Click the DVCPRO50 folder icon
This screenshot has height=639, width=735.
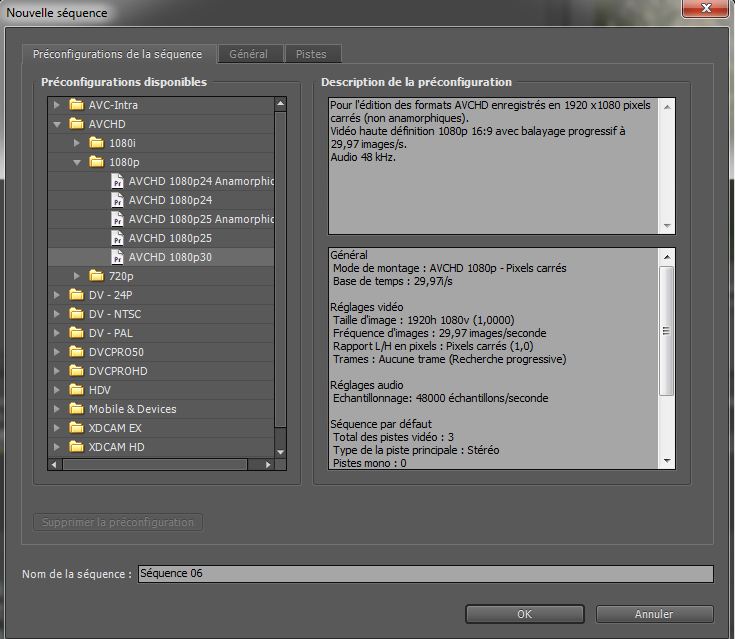tap(76, 352)
